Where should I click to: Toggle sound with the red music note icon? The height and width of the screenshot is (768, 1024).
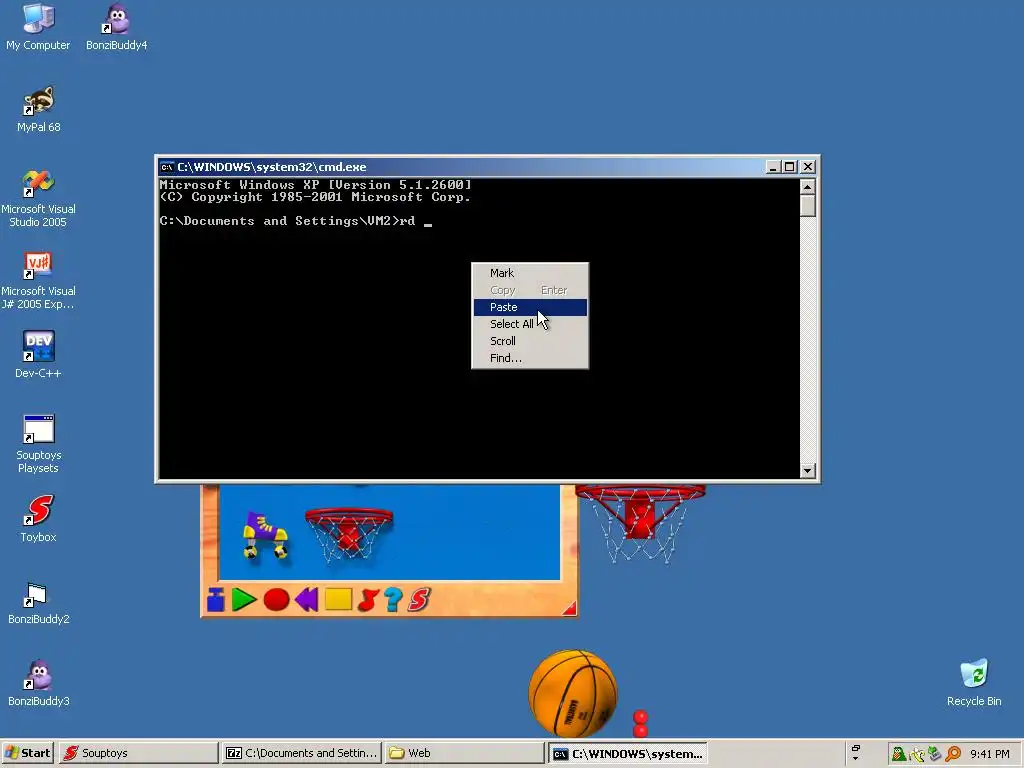pyautogui.click(x=368, y=600)
